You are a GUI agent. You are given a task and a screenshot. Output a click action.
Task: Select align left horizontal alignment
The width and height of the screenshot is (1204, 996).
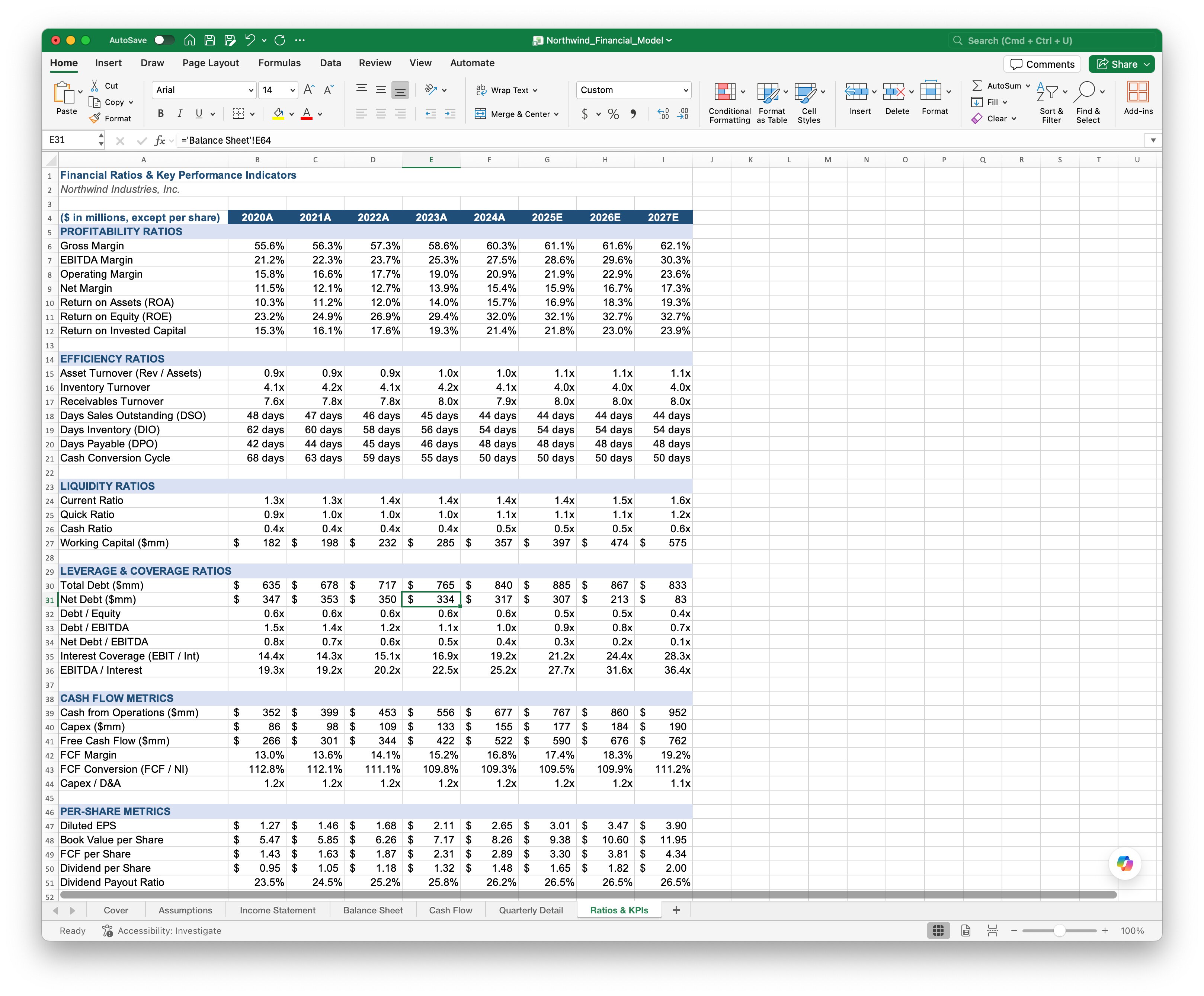tap(361, 114)
